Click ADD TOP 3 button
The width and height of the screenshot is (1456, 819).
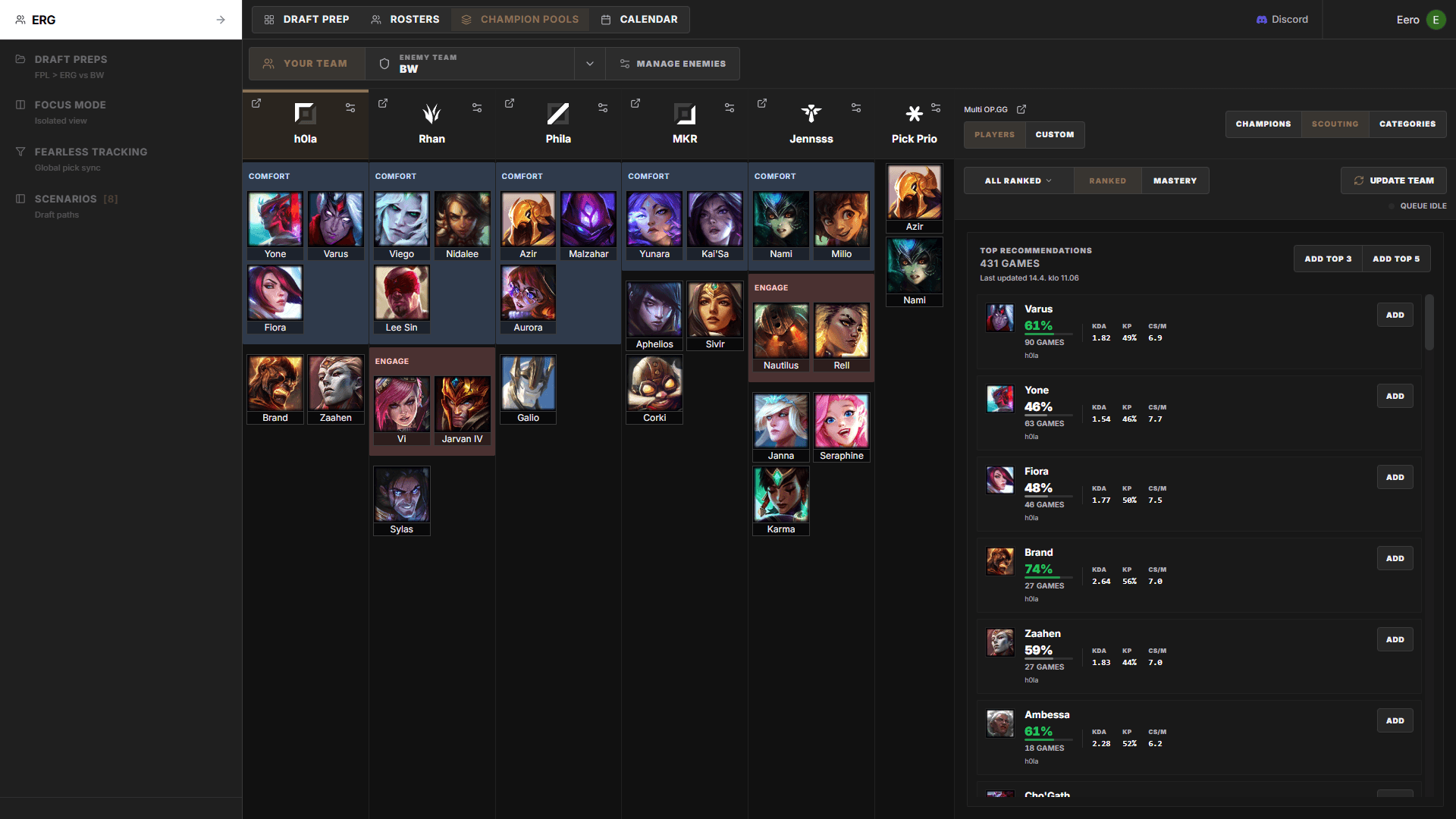(1327, 259)
